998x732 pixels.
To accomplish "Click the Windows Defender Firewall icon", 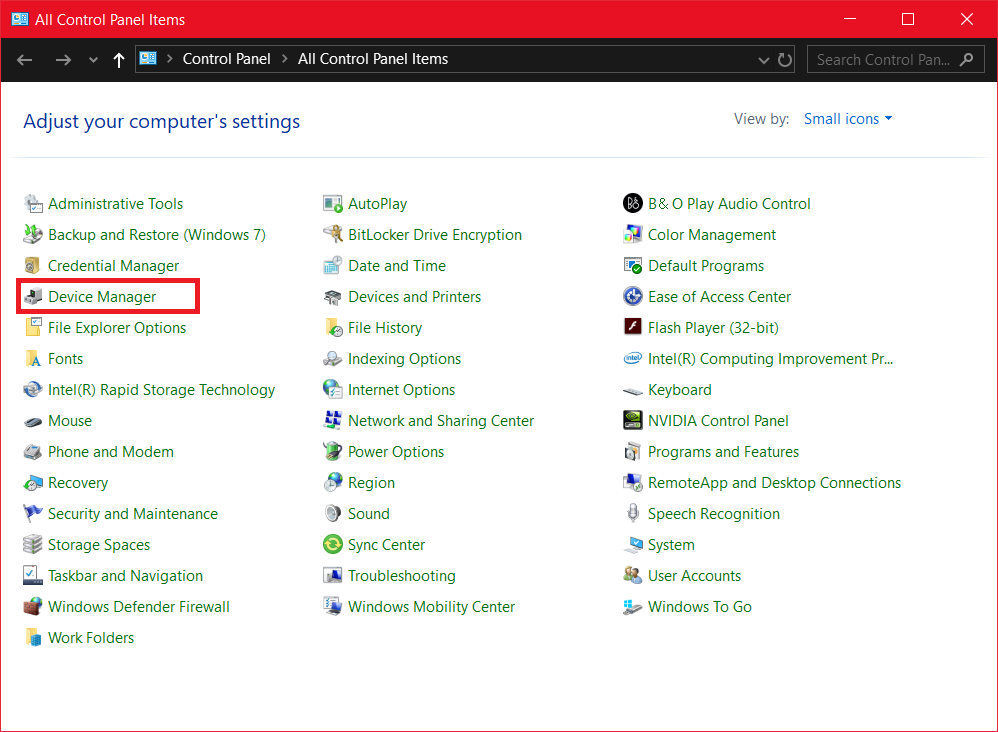I will 33,607.
